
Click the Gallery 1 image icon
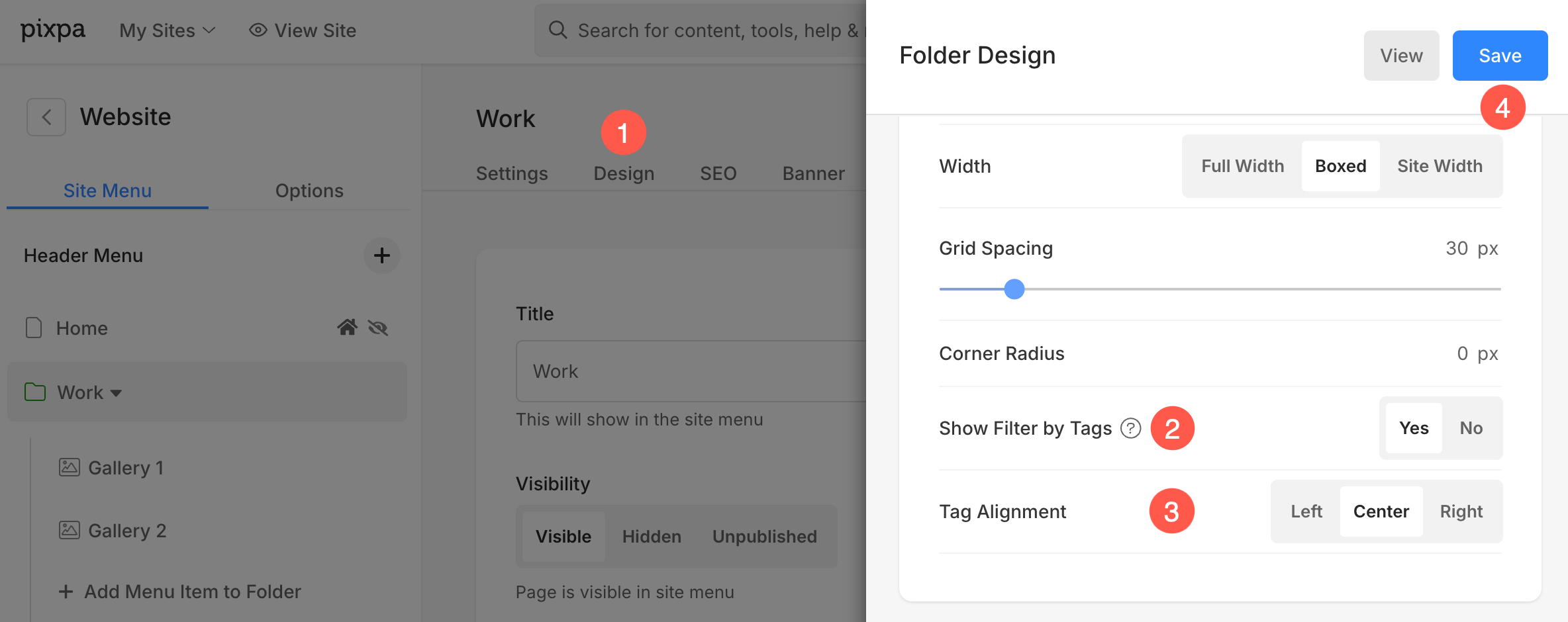[70, 467]
